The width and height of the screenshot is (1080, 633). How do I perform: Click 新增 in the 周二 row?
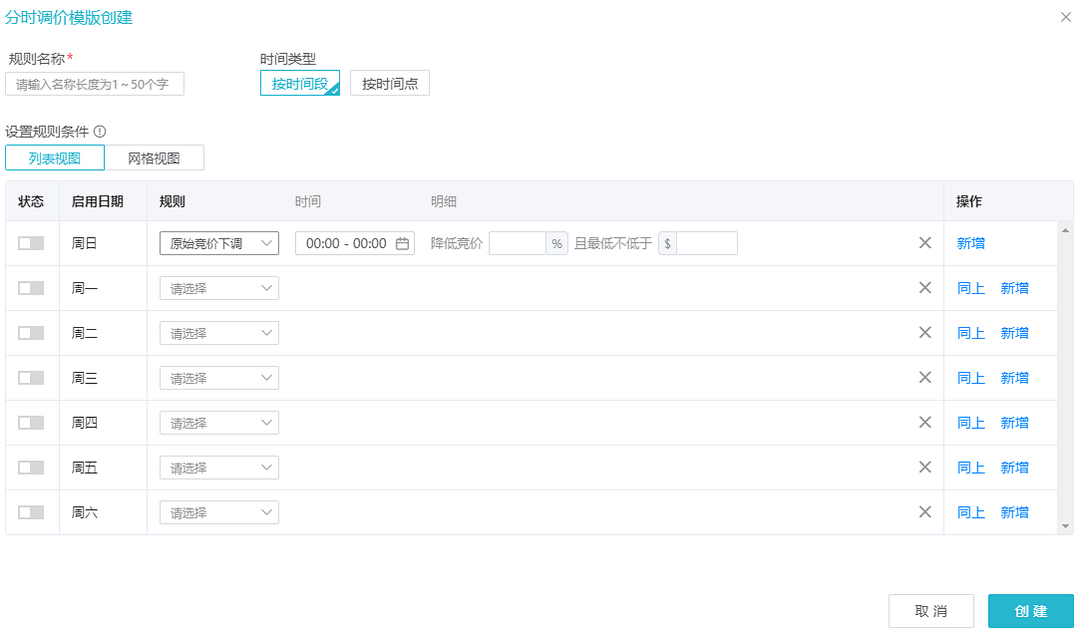pos(1015,333)
